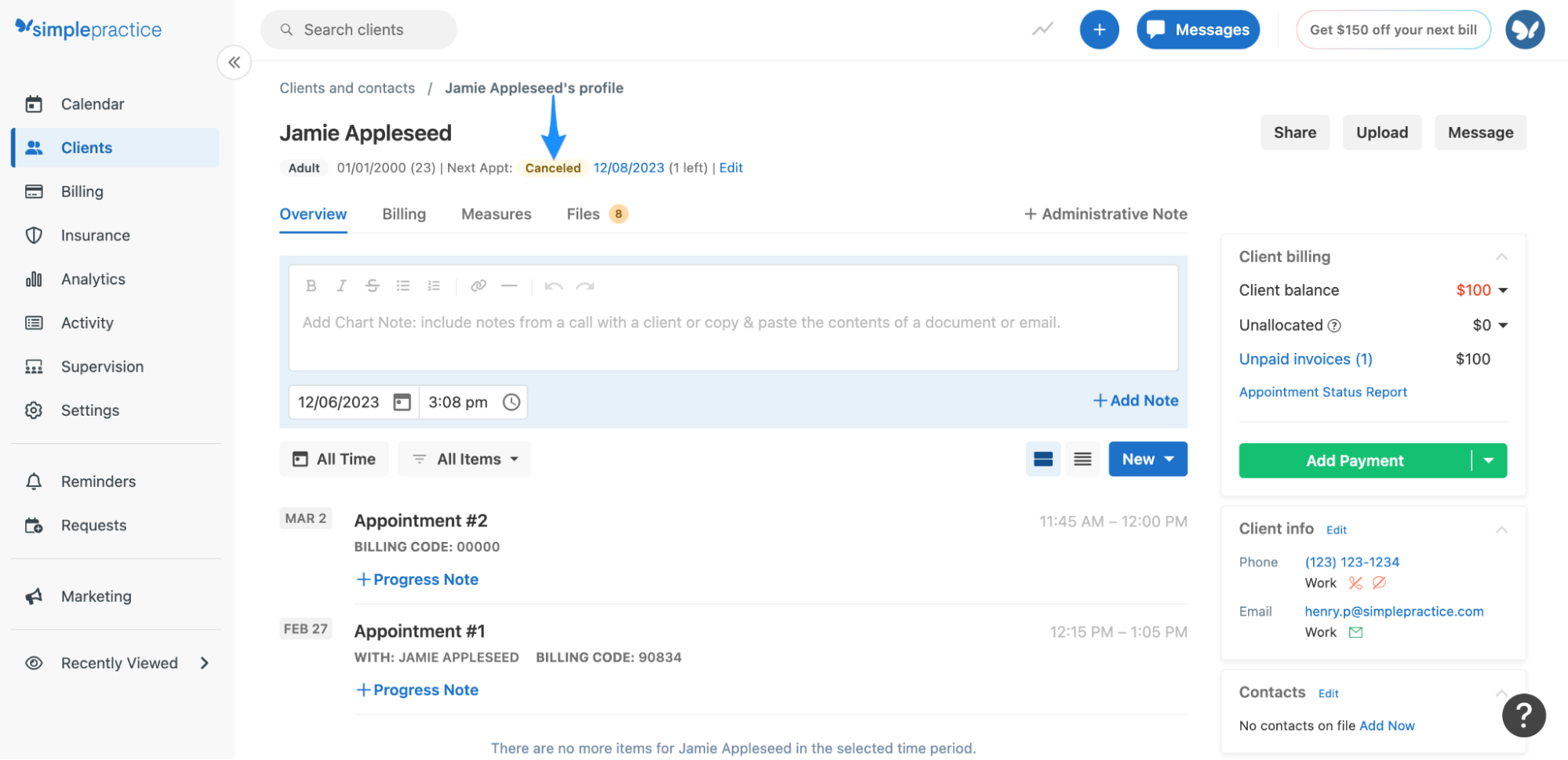Switch to list view layout
This screenshot has width=1568, height=760.
[x=1082, y=459]
